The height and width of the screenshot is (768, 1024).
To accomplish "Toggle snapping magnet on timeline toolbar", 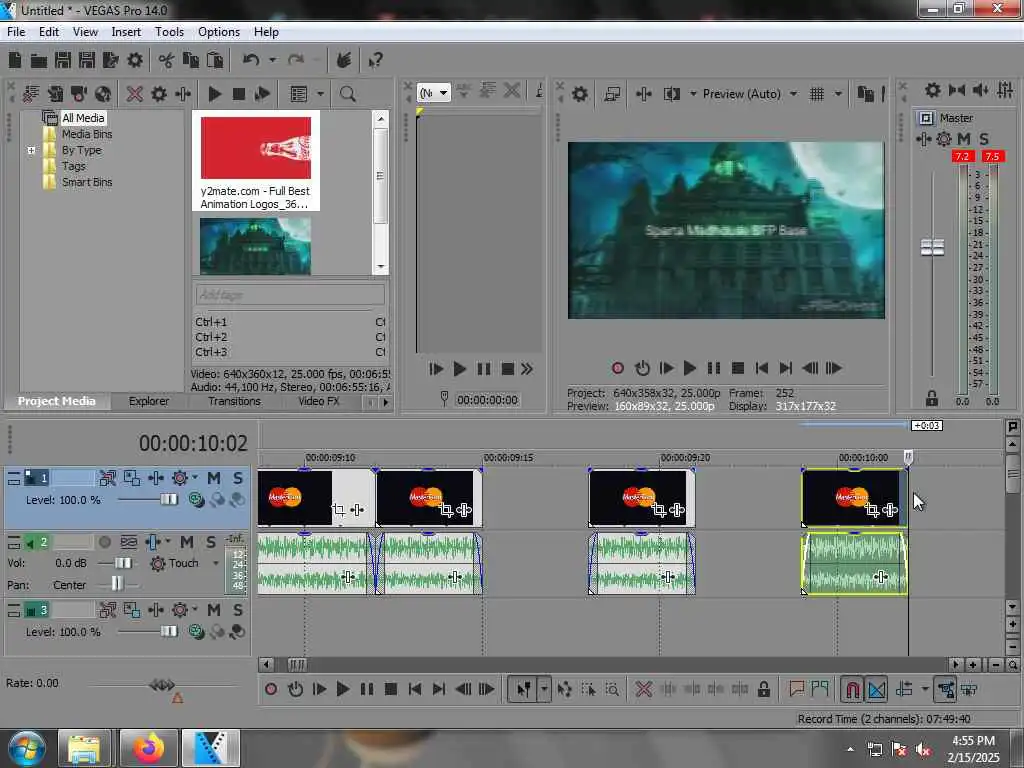I will [x=852, y=689].
